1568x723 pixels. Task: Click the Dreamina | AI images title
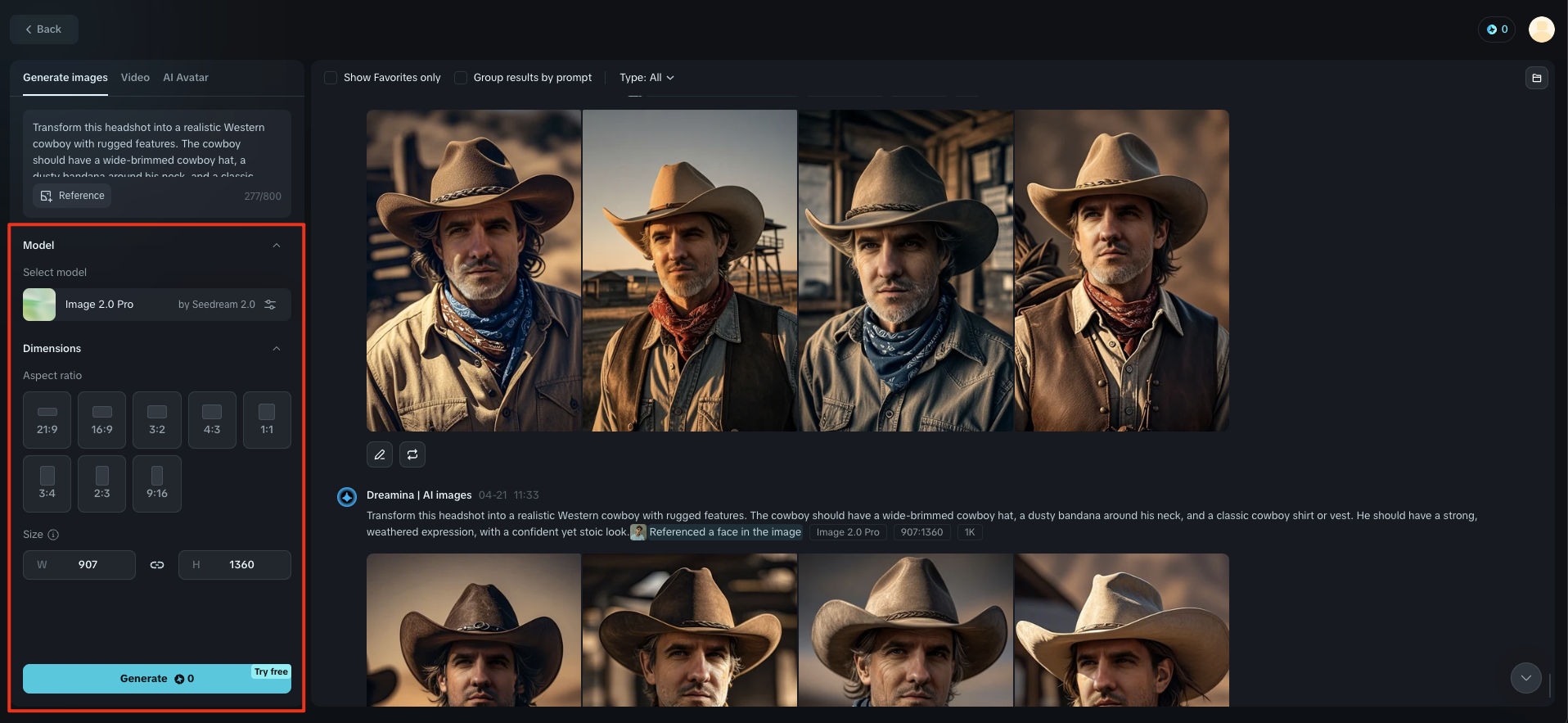click(x=419, y=495)
